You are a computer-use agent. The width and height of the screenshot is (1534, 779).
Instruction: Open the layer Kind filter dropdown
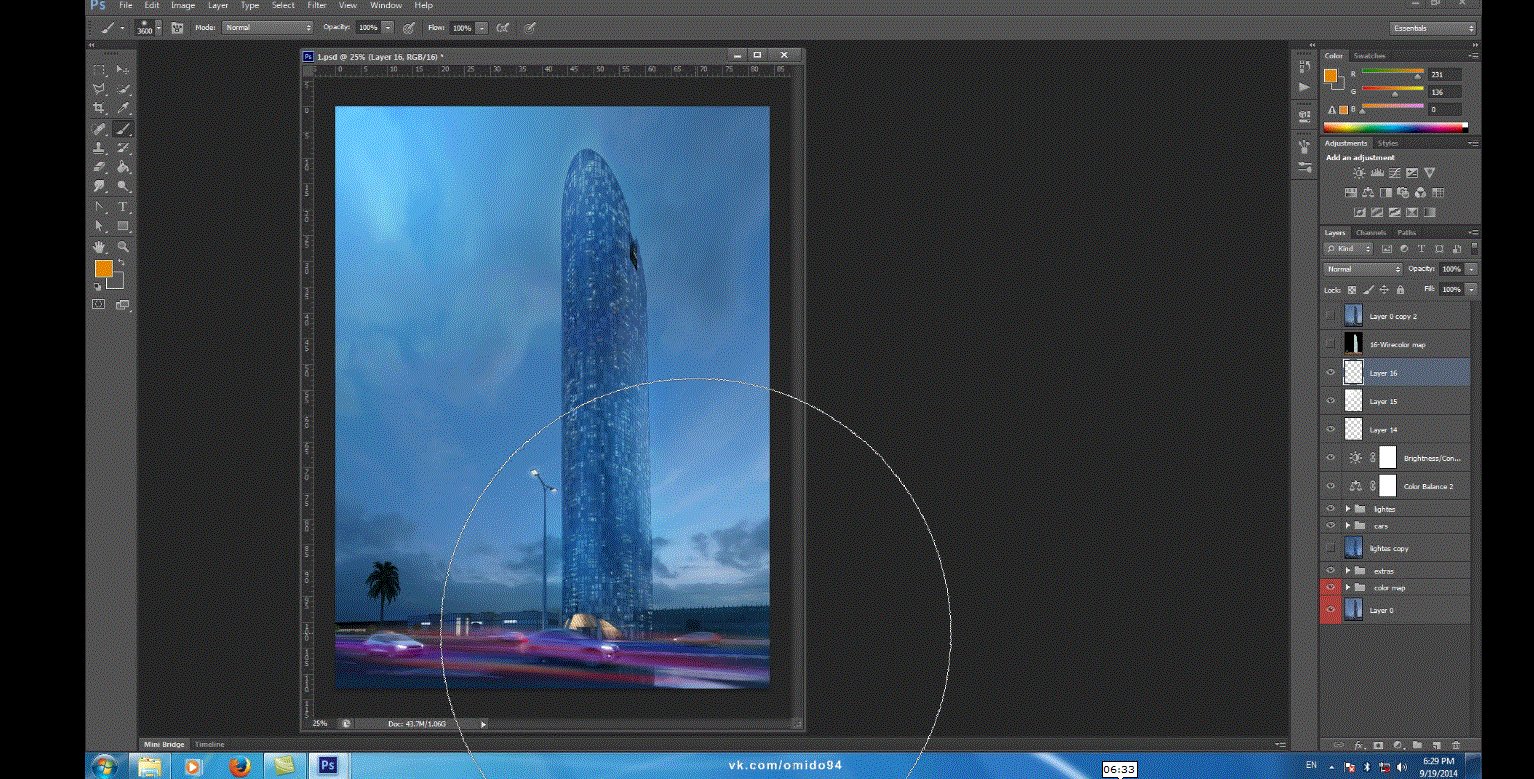click(1349, 248)
